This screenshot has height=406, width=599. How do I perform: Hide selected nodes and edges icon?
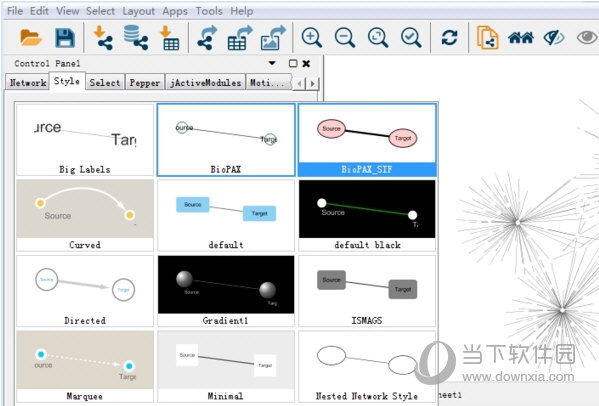click(x=554, y=38)
